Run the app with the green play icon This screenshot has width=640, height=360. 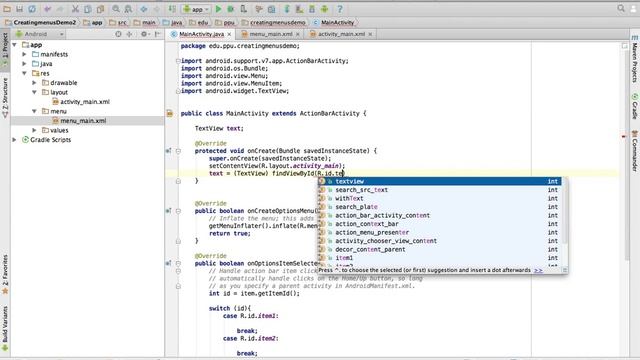point(218,9)
